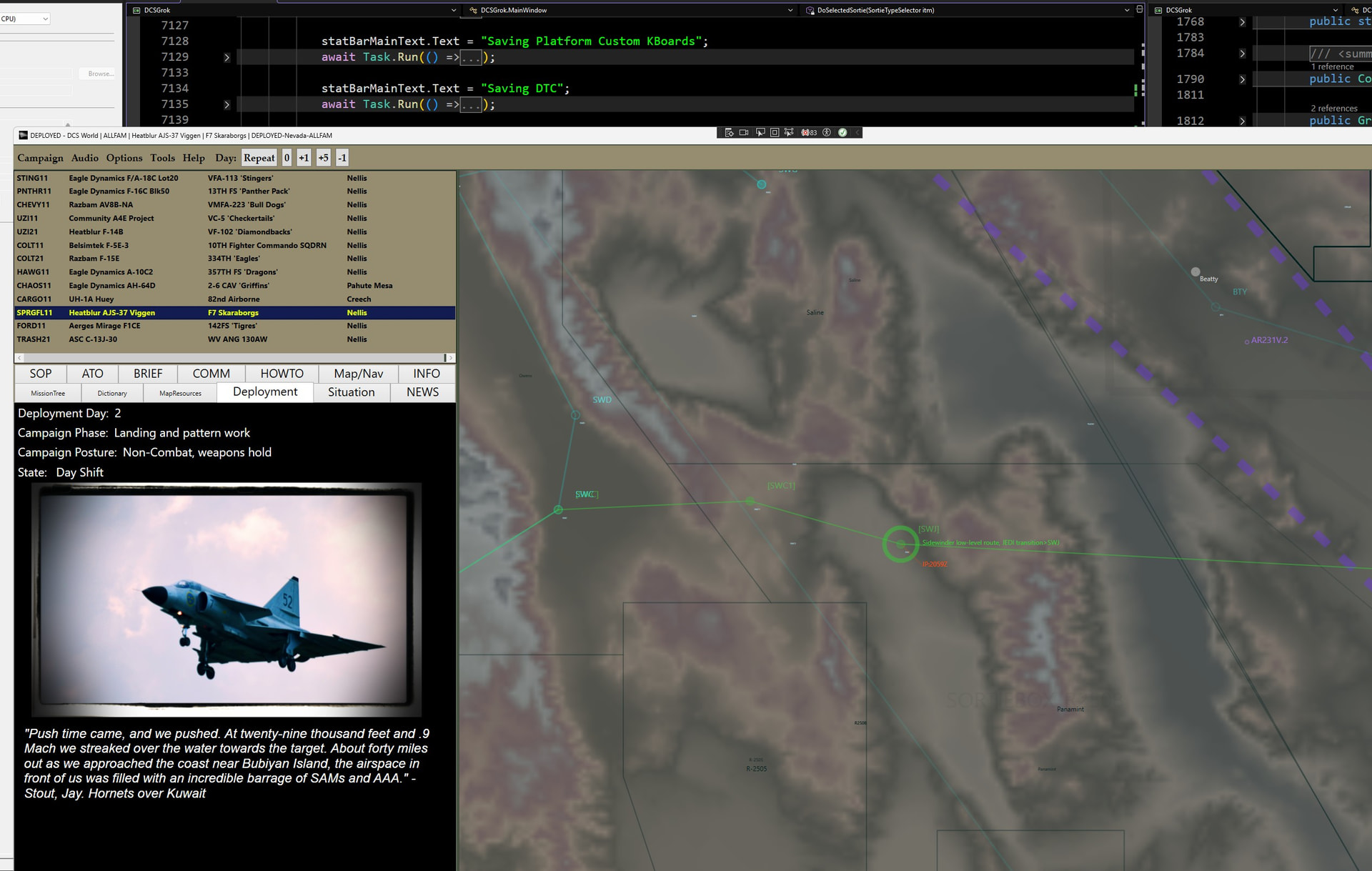Click the green checkmark status icon

tap(842, 133)
